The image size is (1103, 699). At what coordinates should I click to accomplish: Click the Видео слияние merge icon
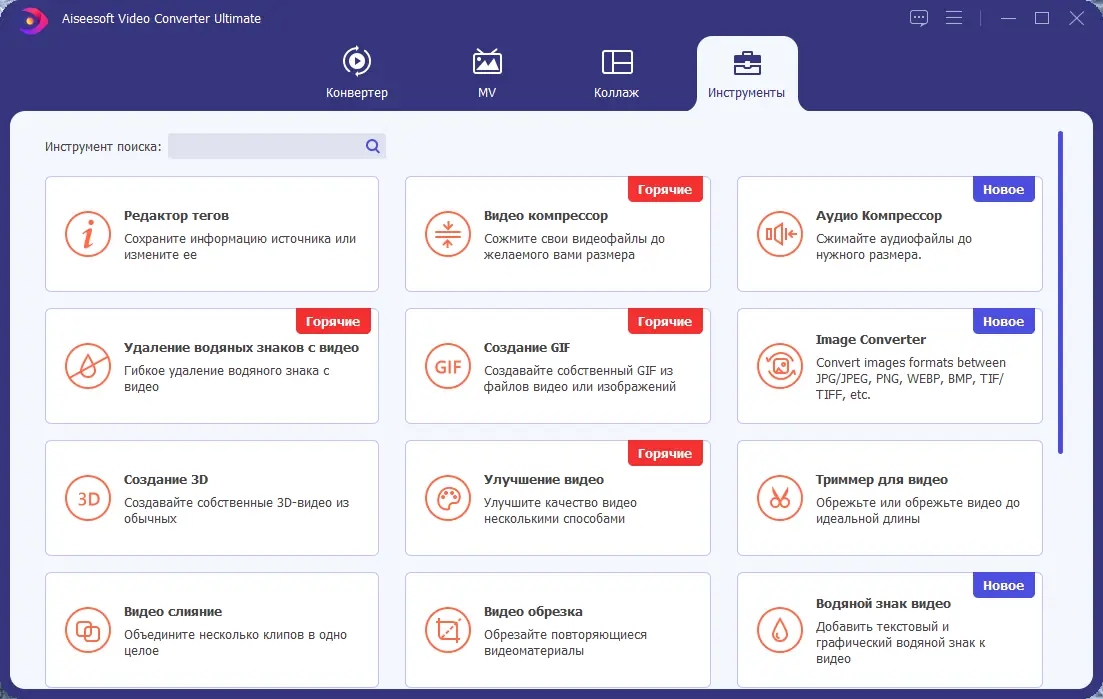pyautogui.click(x=88, y=630)
